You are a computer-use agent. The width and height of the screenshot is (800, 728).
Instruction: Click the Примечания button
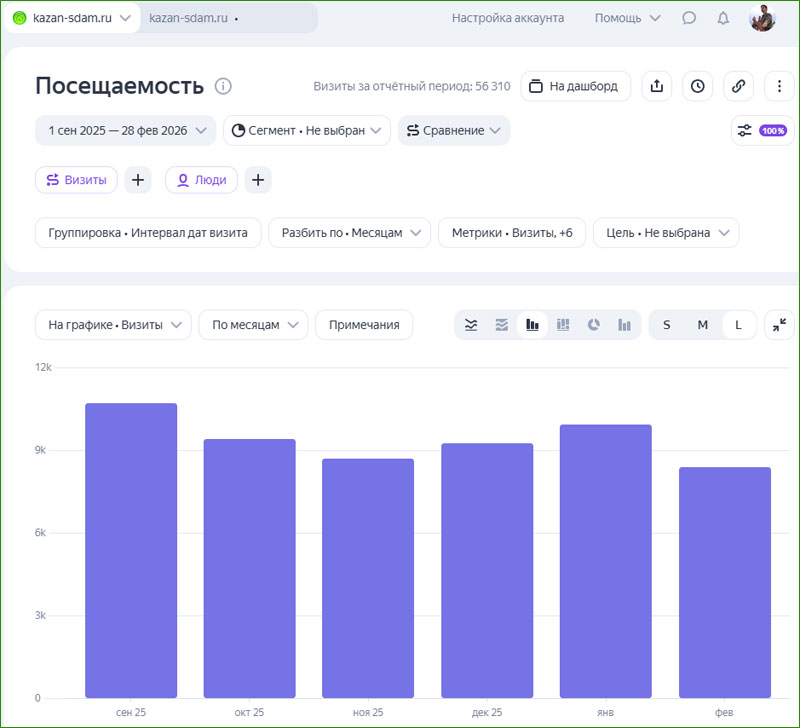pos(364,325)
